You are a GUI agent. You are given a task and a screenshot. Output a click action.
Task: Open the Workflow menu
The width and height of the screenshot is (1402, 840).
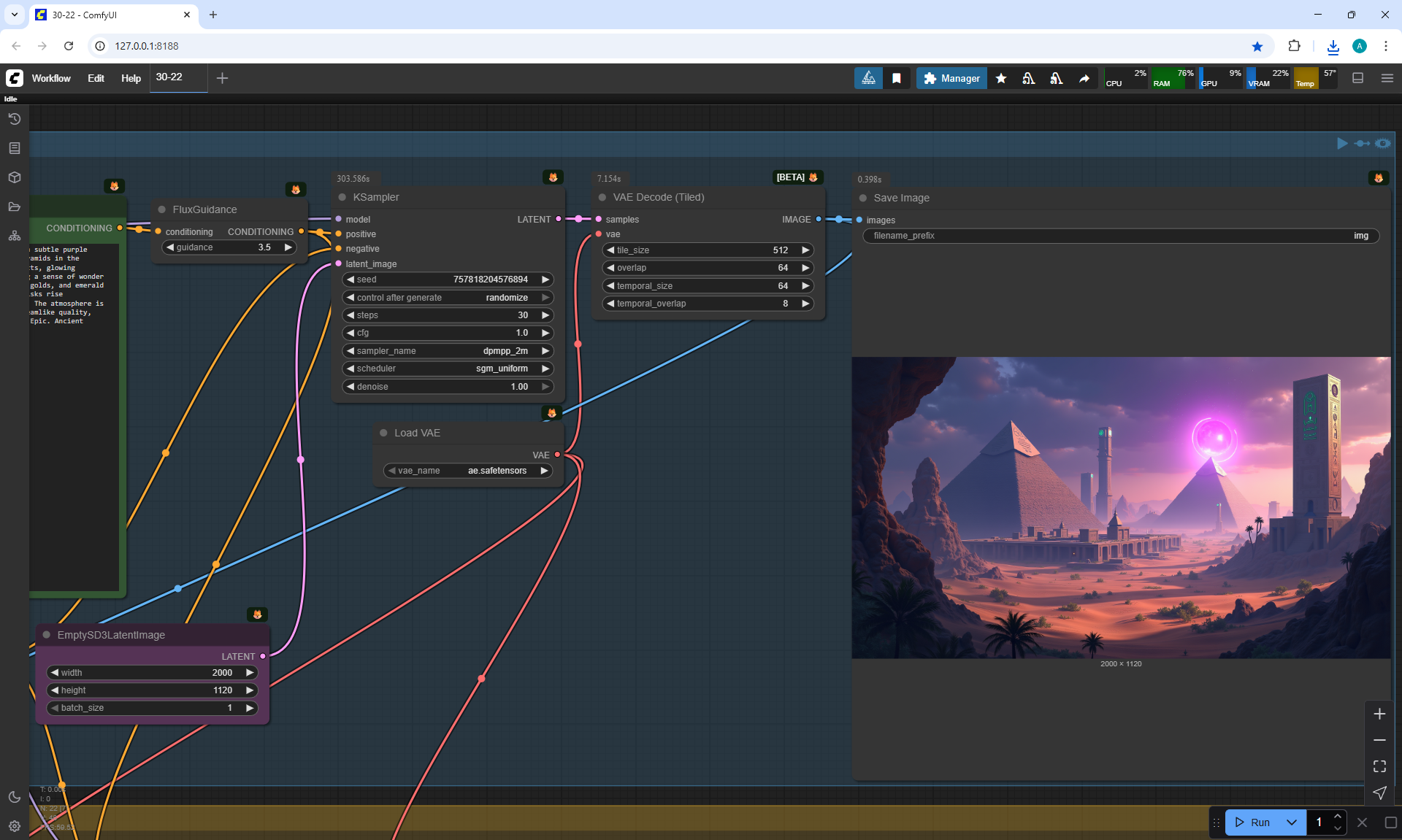point(51,78)
